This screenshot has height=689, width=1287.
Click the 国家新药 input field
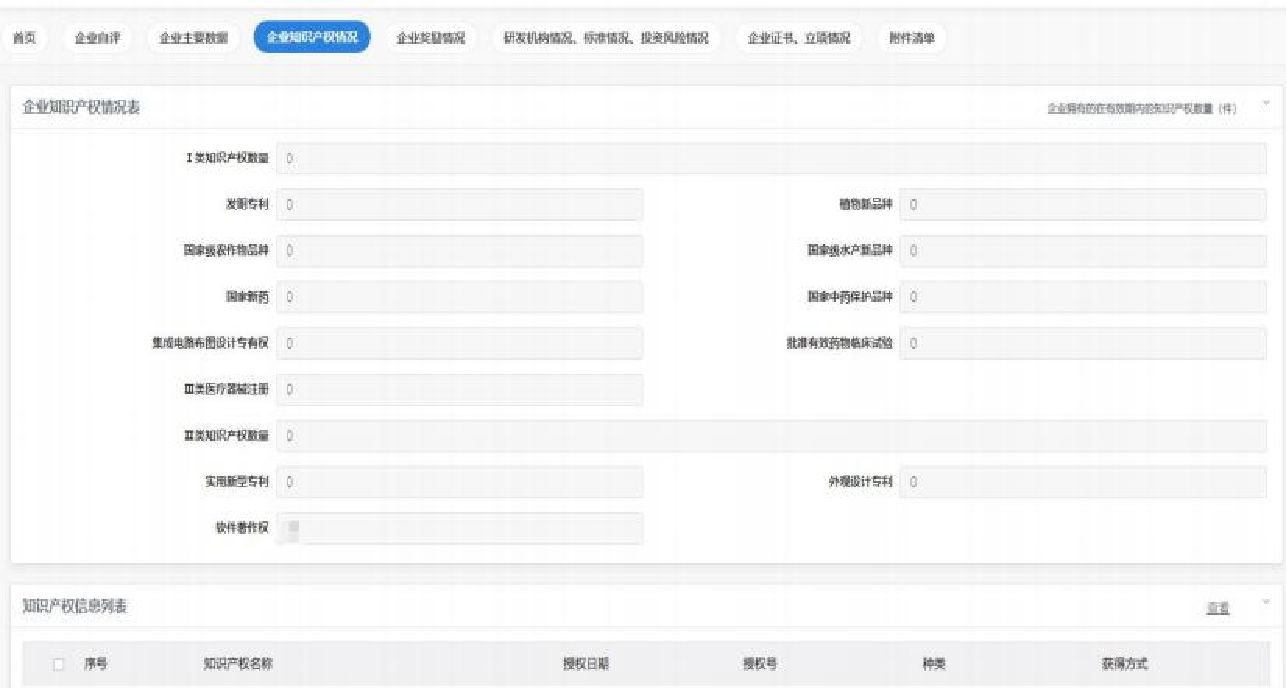coord(460,297)
